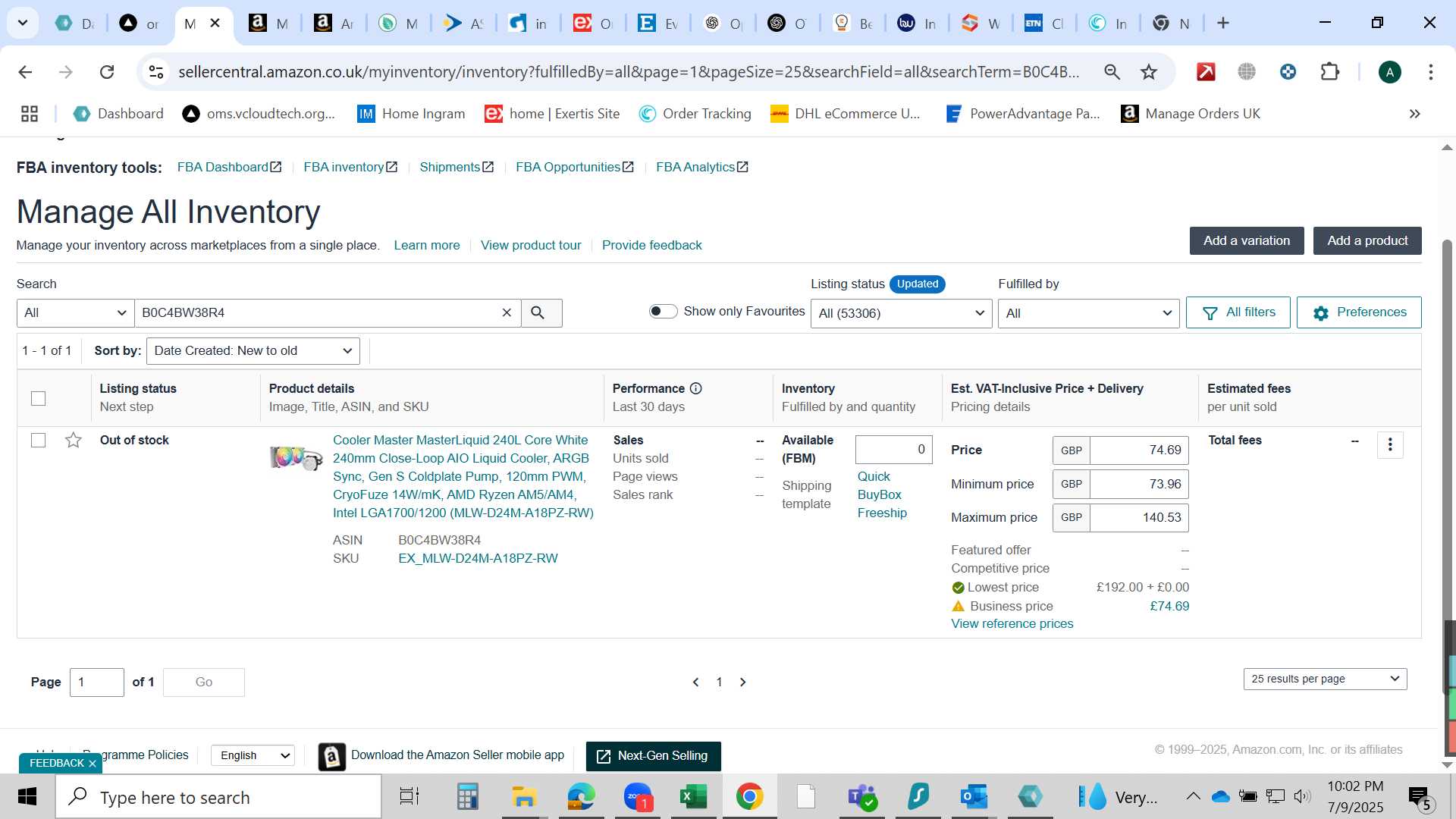Open Microsoft Teams from the taskbar

862,796
